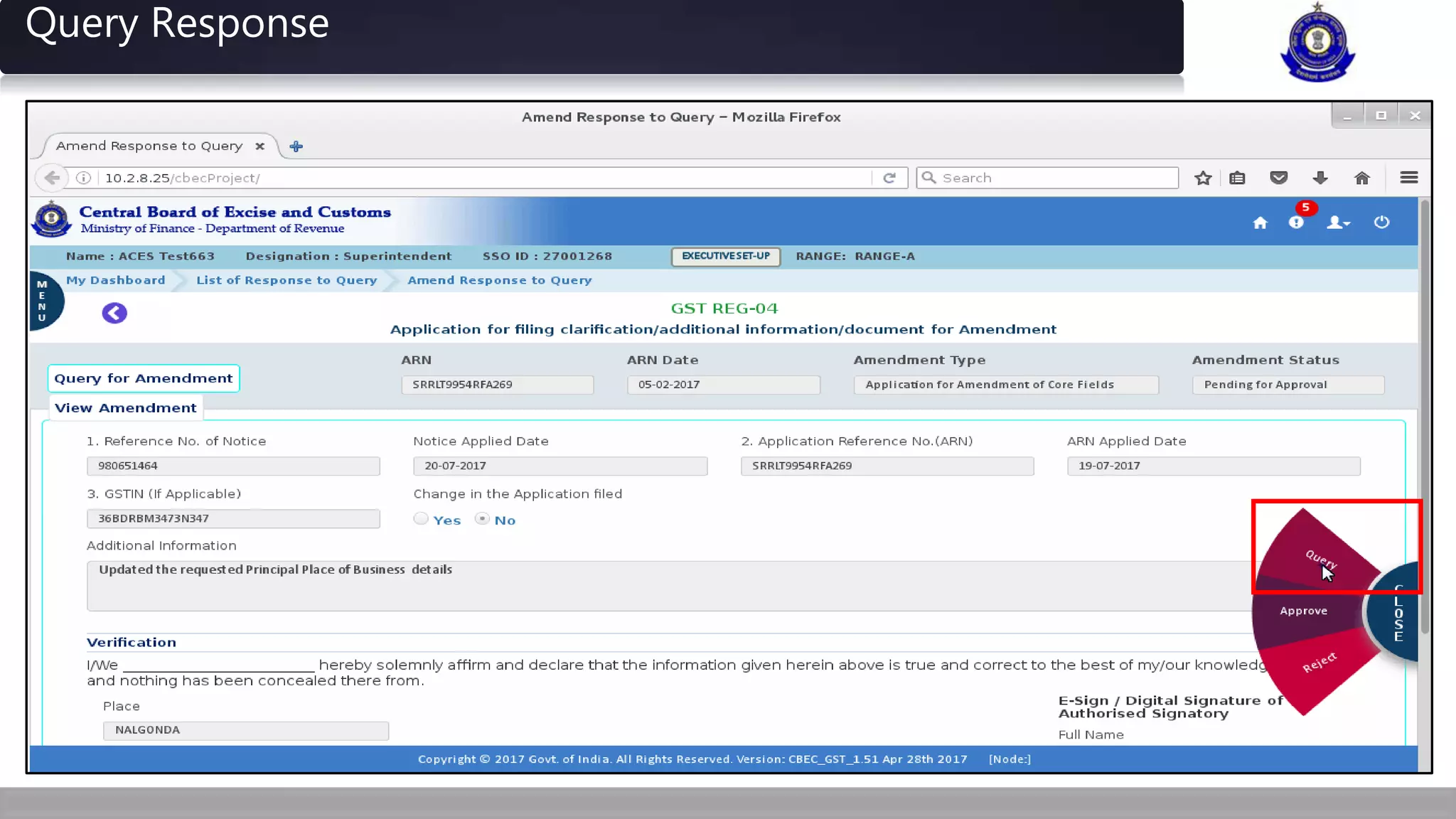The image size is (1456, 819).
Task: Click Approve on the radial menu
Action: (1303, 611)
